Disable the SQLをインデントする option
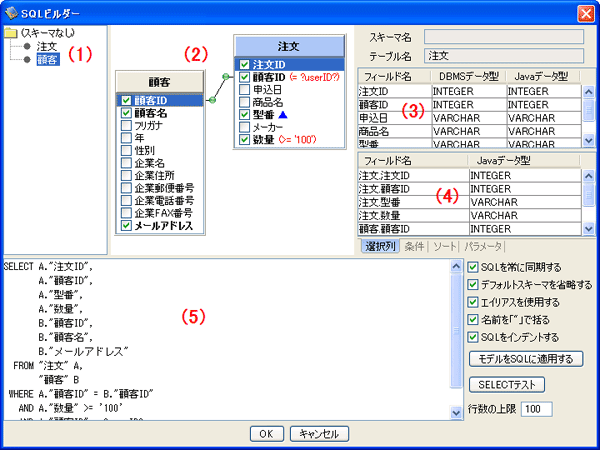The height and width of the screenshot is (450, 600). pyautogui.click(x=474, y=337)
